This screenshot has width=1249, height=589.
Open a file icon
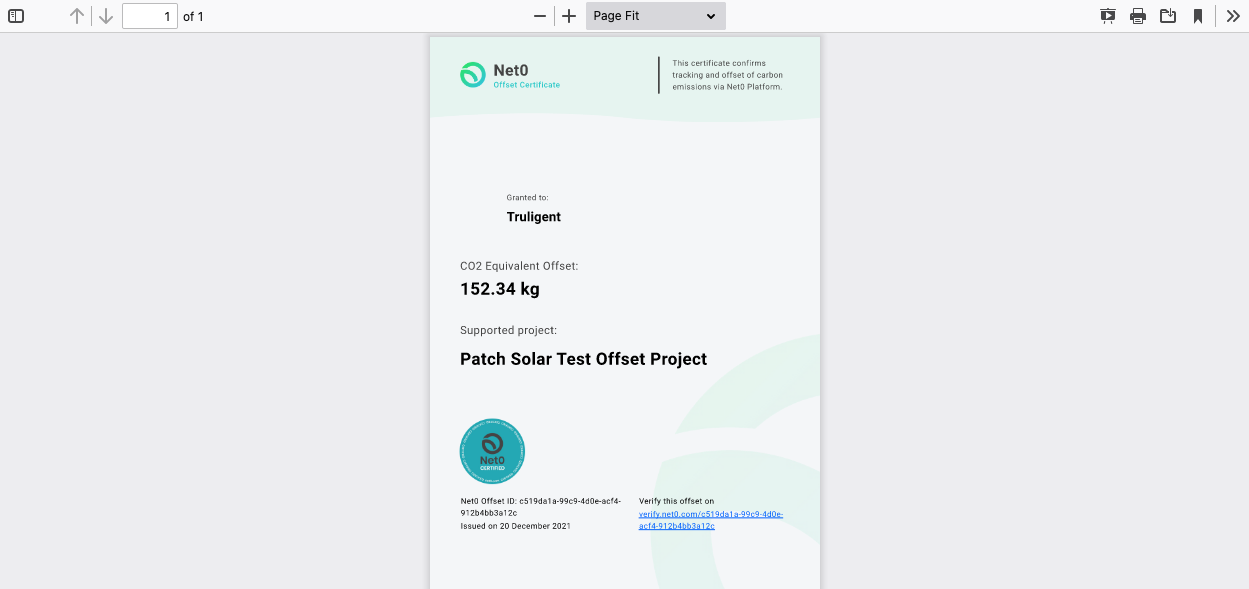tap(1168, 16)
